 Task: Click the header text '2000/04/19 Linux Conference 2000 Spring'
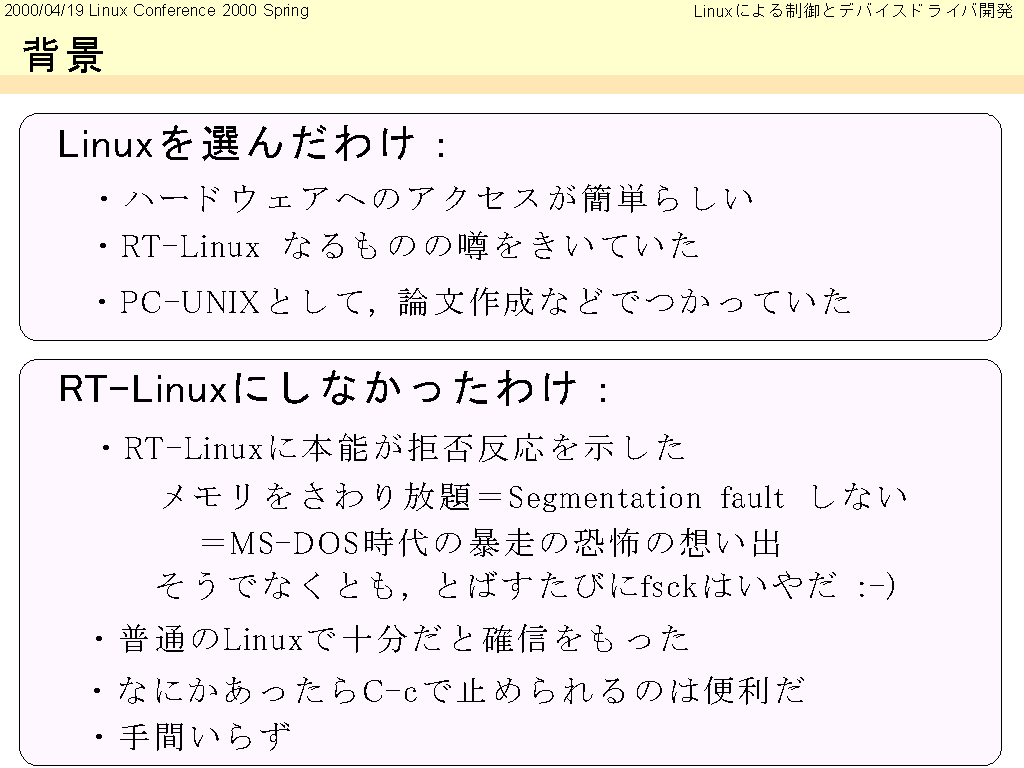[156, 10]
